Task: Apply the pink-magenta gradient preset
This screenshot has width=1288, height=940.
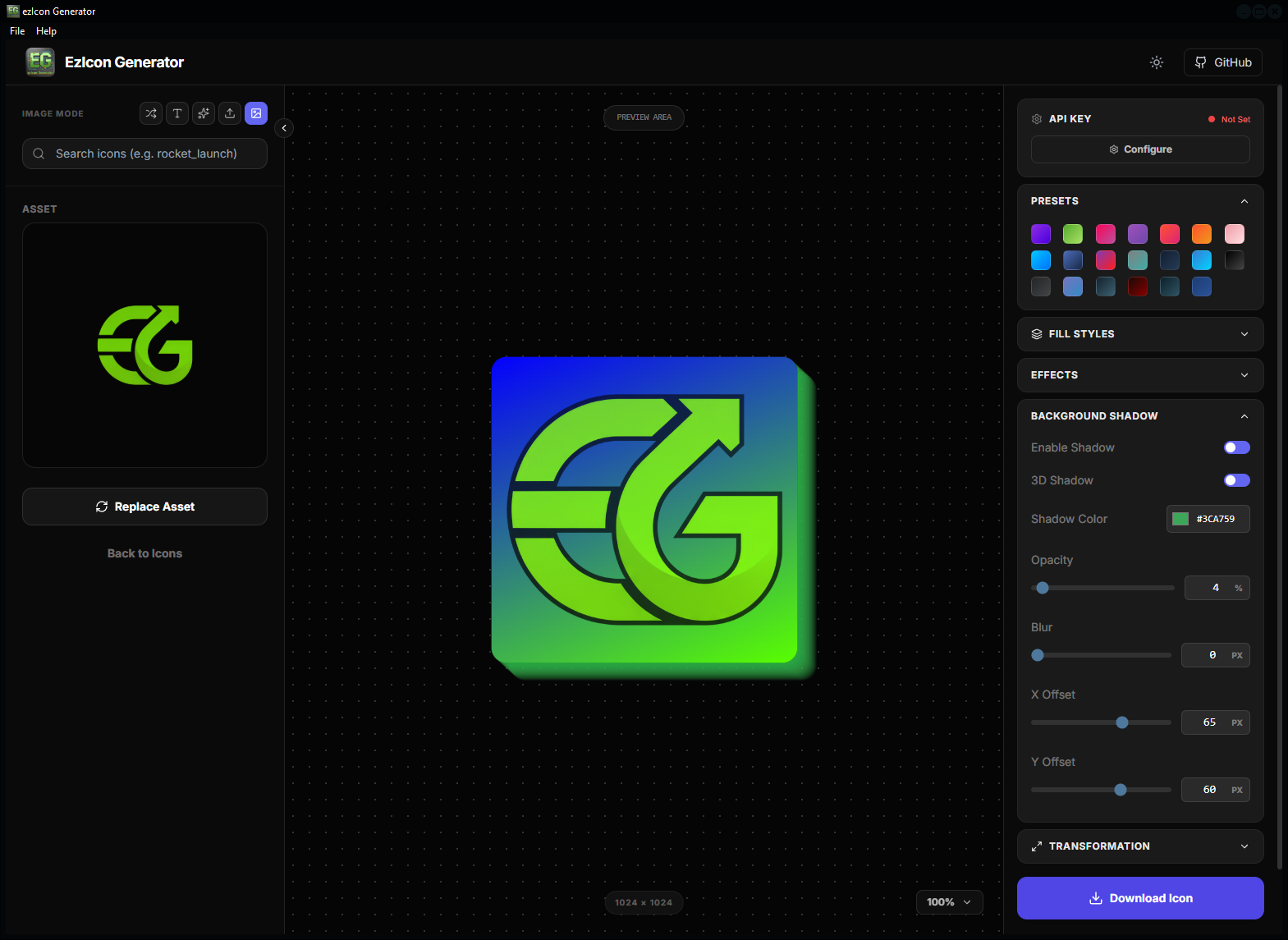Action: tap(1106, 234)
